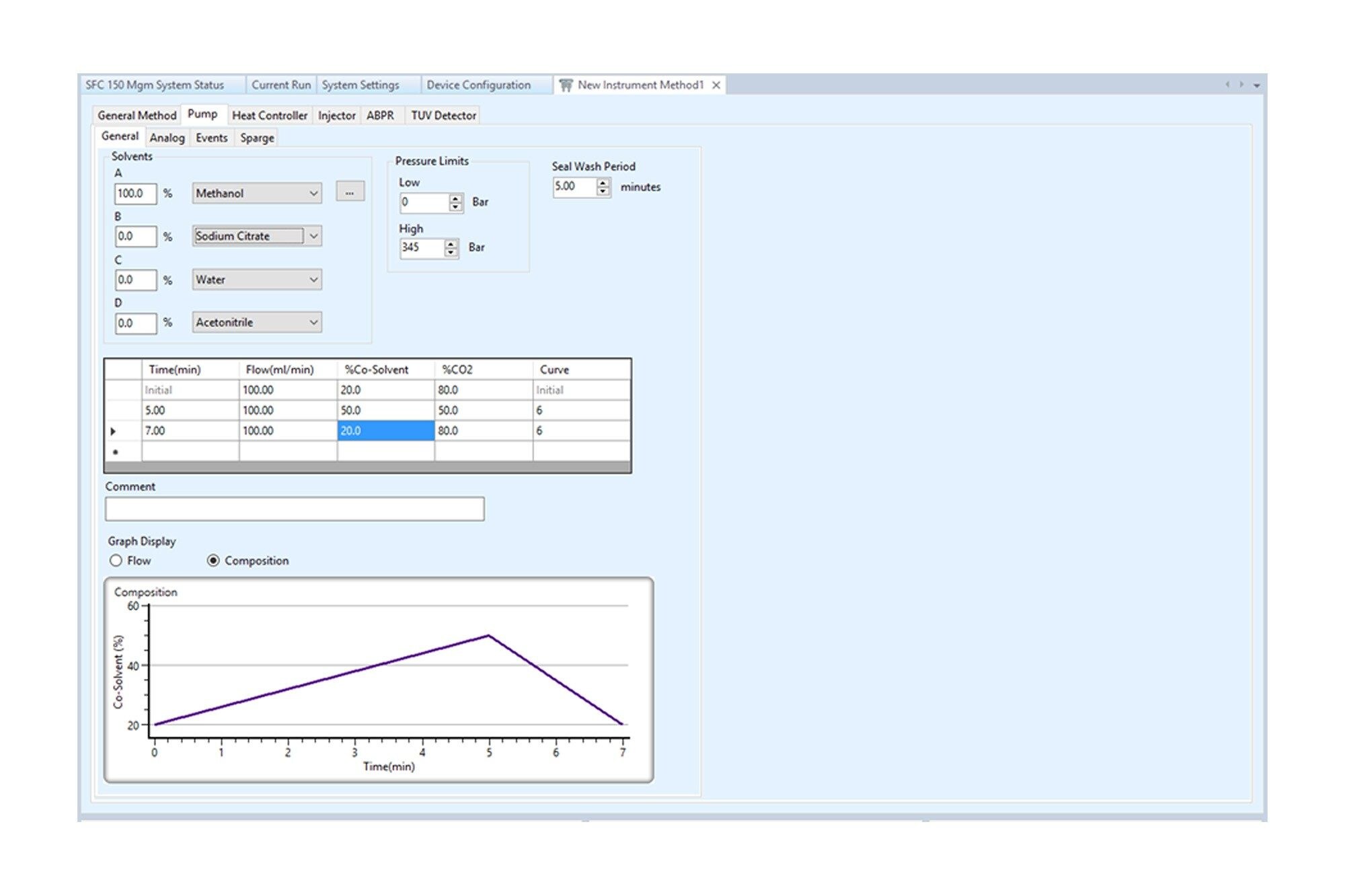The image size is (1345, 896).
Task: Decrease the Low pressure limit
Action: point(456,207)
